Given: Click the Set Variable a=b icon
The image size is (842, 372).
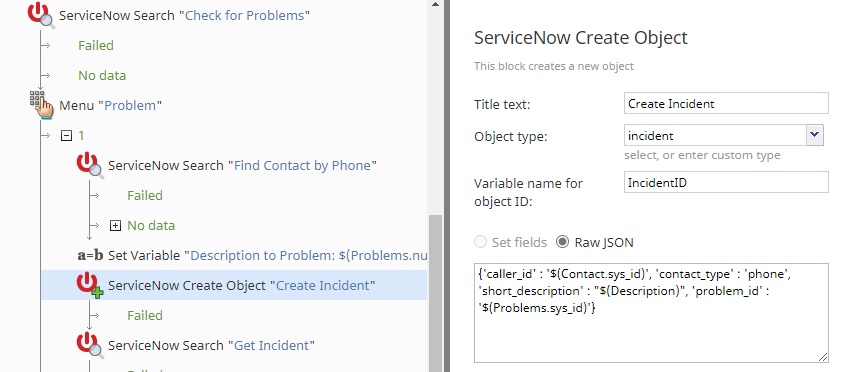Looking at the screenshot, I should click(90, 256).
